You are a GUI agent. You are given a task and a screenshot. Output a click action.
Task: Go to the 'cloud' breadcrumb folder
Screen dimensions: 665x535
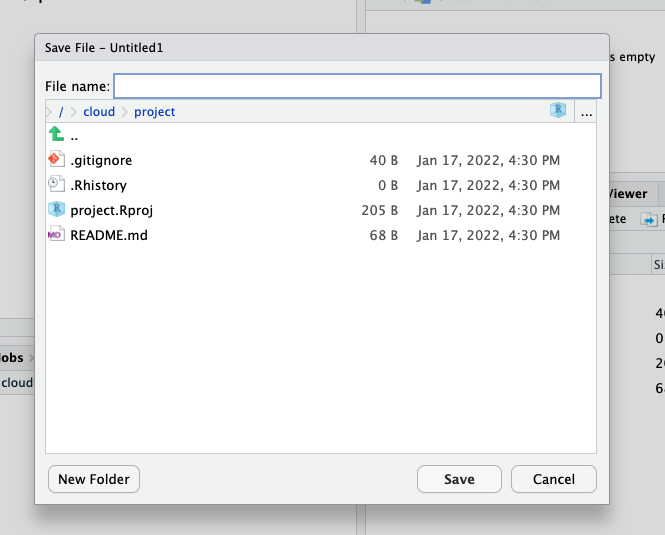click(99, 112)
